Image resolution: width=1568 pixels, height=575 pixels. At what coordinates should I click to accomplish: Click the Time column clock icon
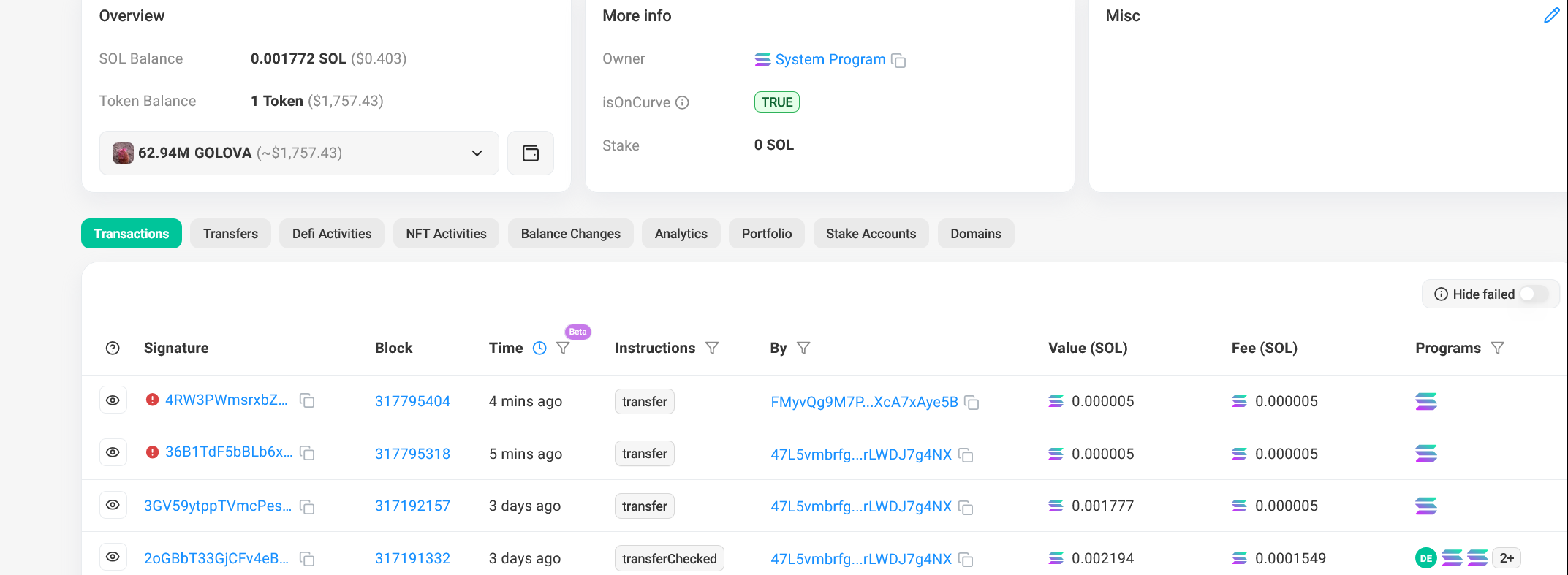[x=539, y=349]
